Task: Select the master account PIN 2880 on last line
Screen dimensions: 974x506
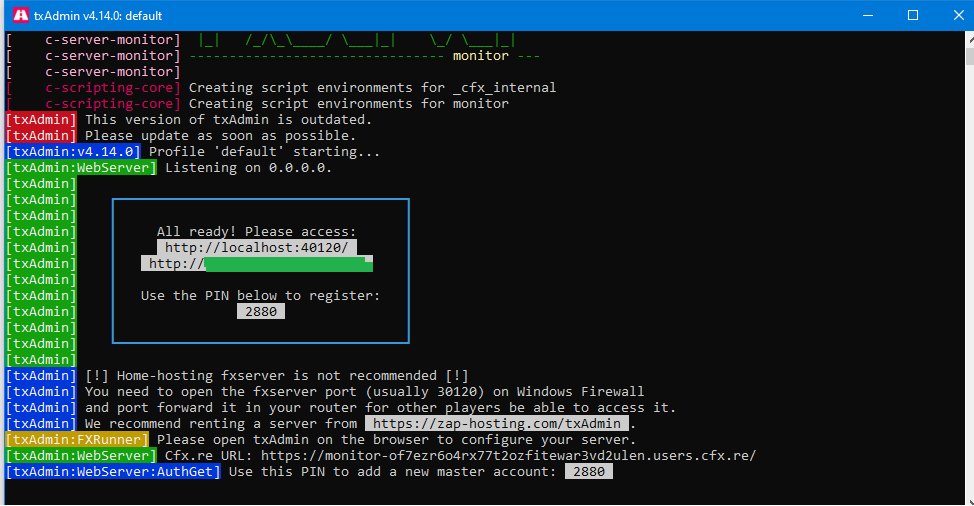Action: pos(589,472)
